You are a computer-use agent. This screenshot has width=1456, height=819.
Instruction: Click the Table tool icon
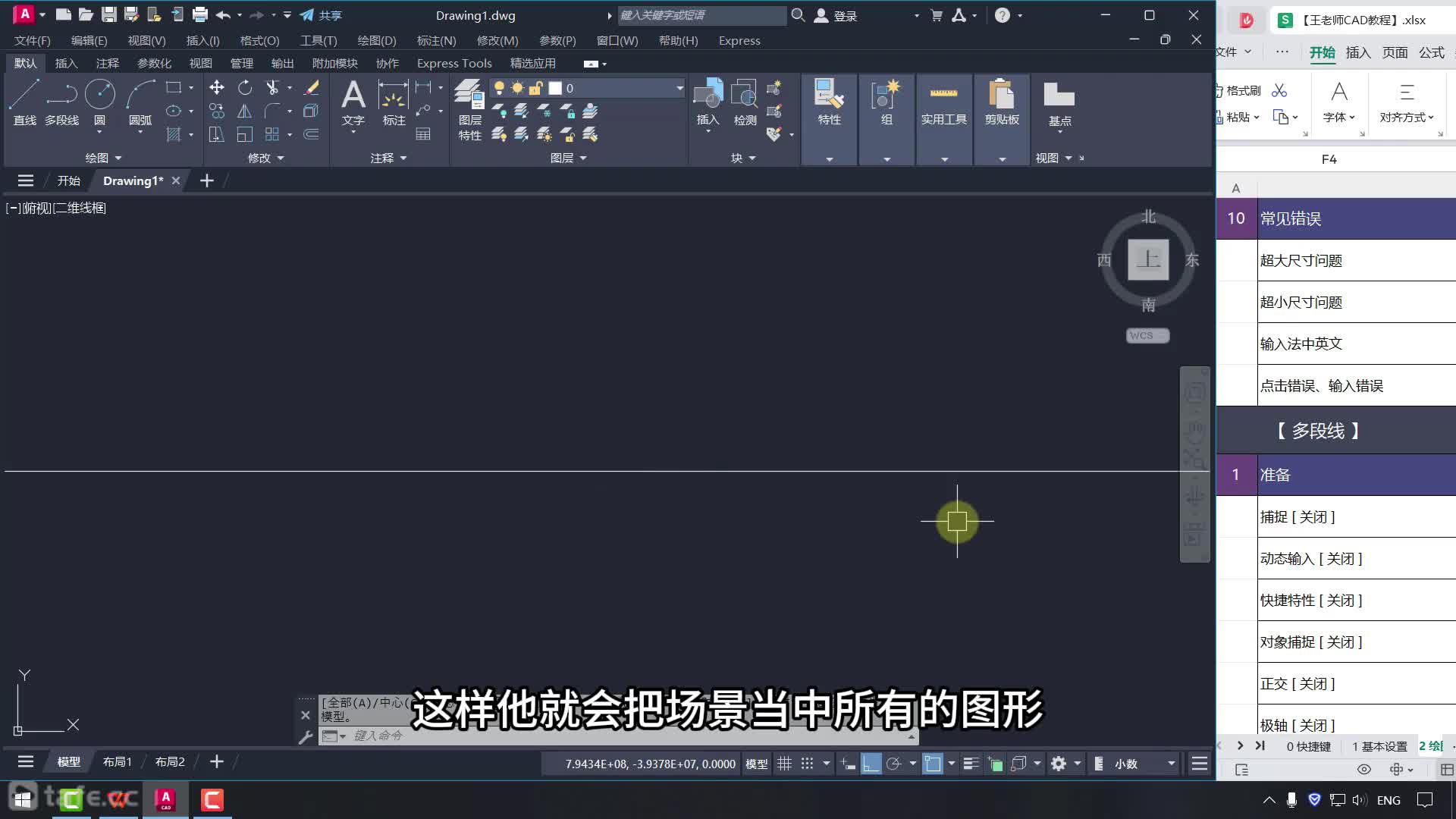(x=423, y=134)
